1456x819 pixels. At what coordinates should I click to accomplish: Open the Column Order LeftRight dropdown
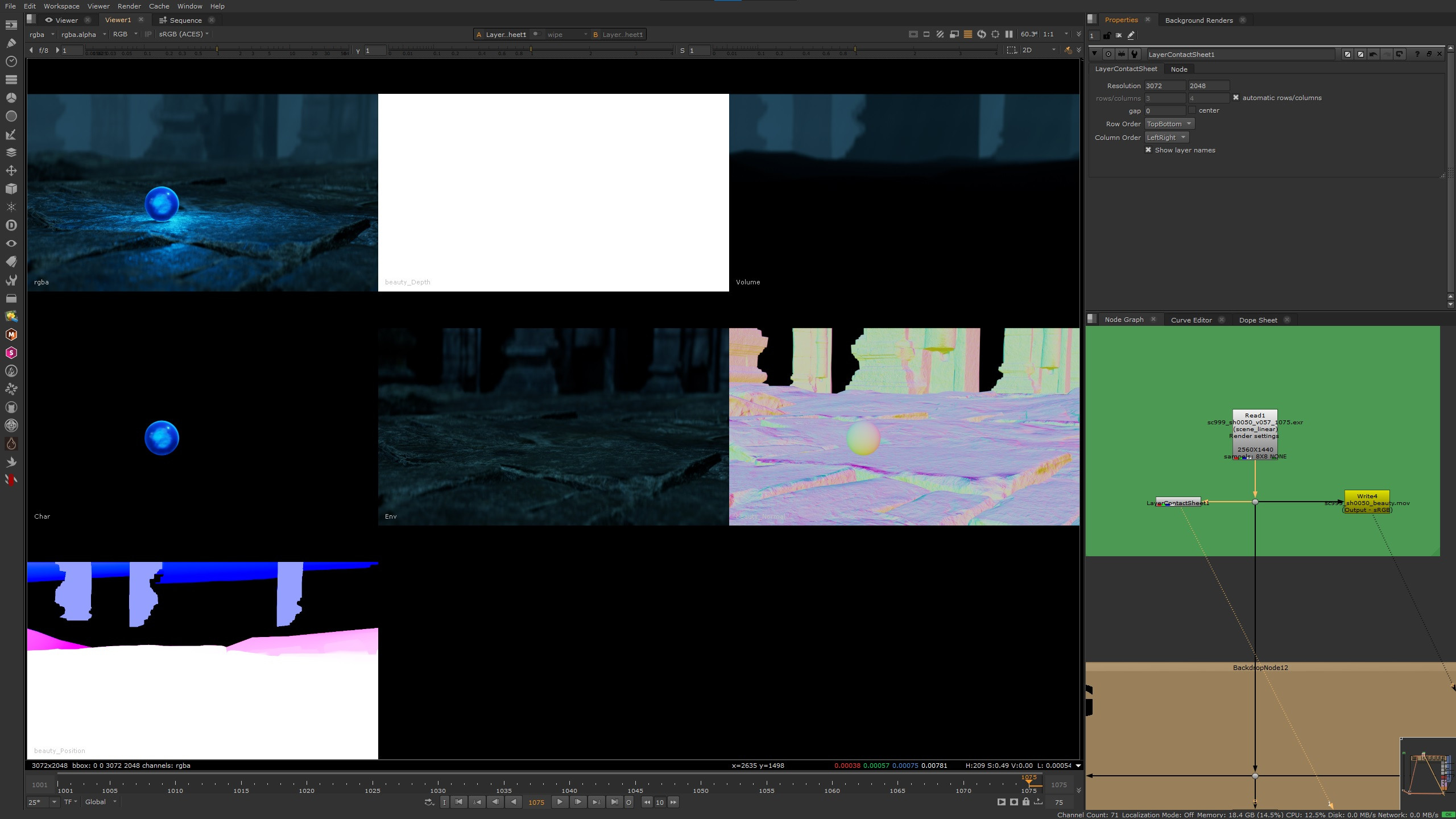tap(1166, 138)
